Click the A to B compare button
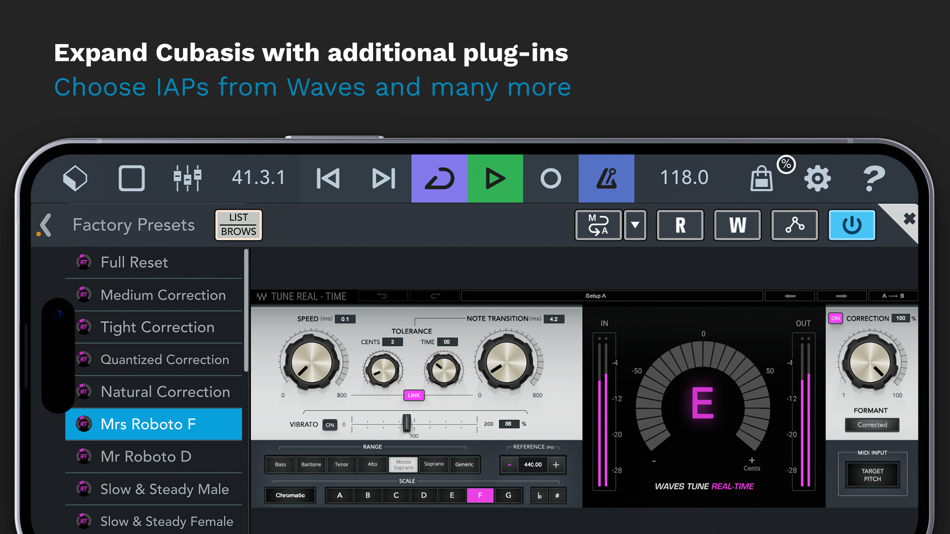 (x=893, y=296)
